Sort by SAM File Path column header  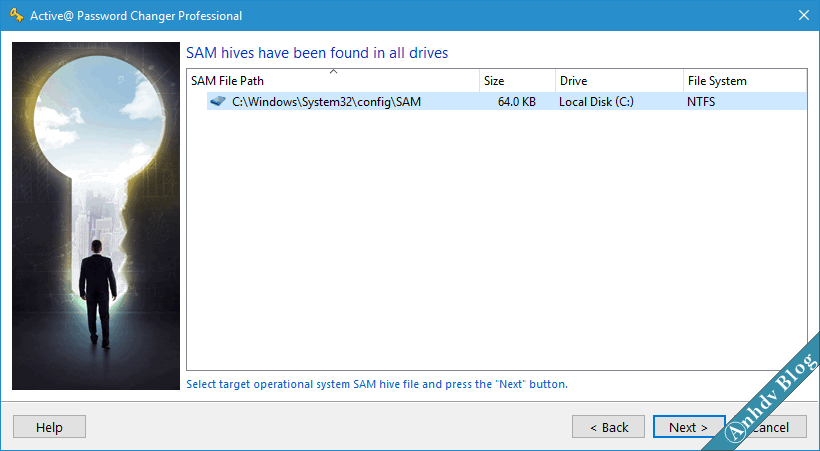pos(333,81)
